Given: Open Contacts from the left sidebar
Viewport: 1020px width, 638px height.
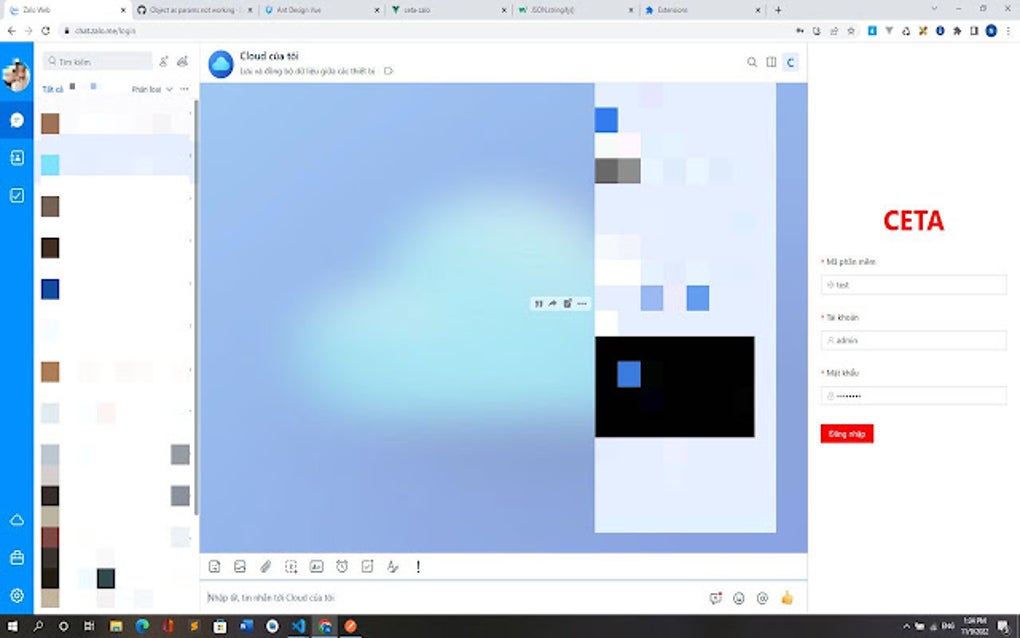Looking at the screenshot, I should point(15,157).
